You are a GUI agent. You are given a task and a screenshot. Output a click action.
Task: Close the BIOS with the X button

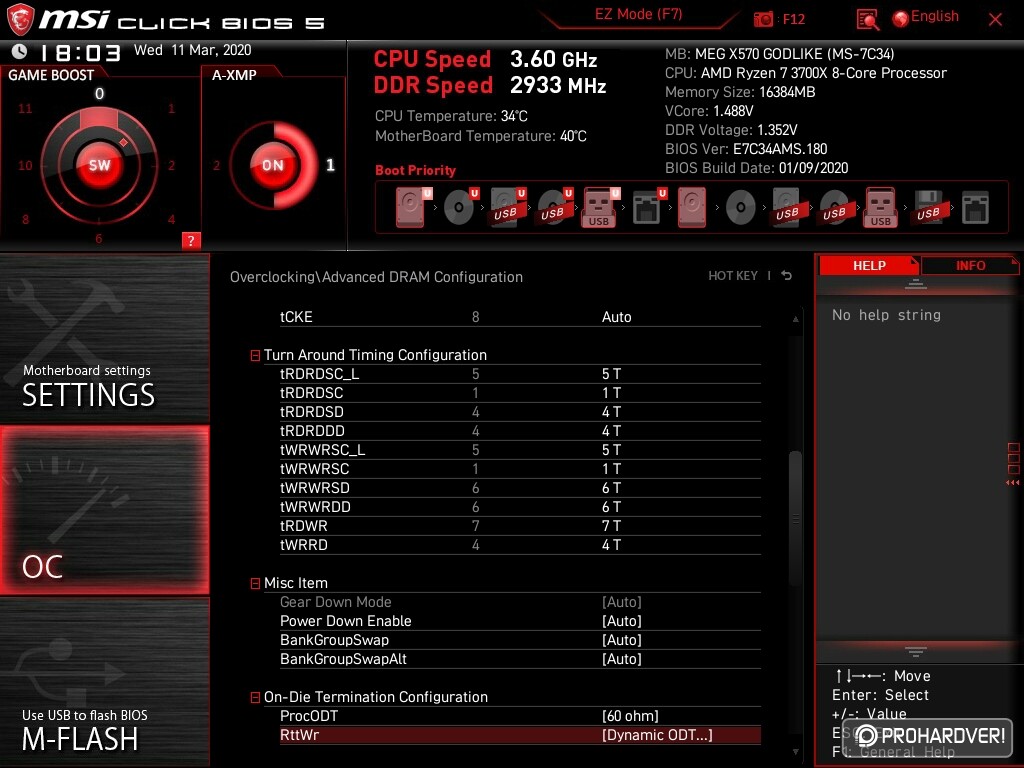(x=995, y=20)
